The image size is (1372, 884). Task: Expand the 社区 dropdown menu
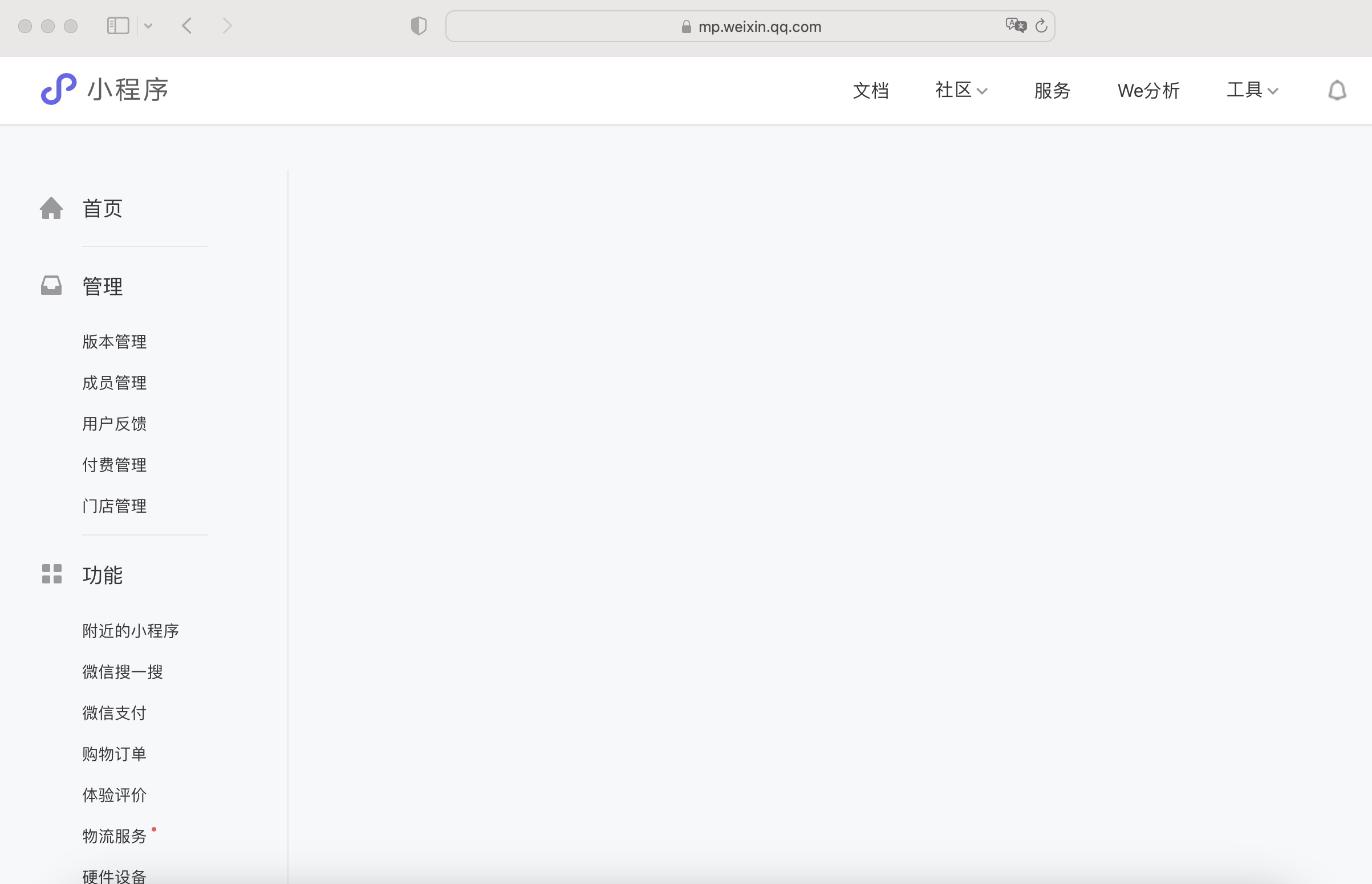click(x=961, y=90)
